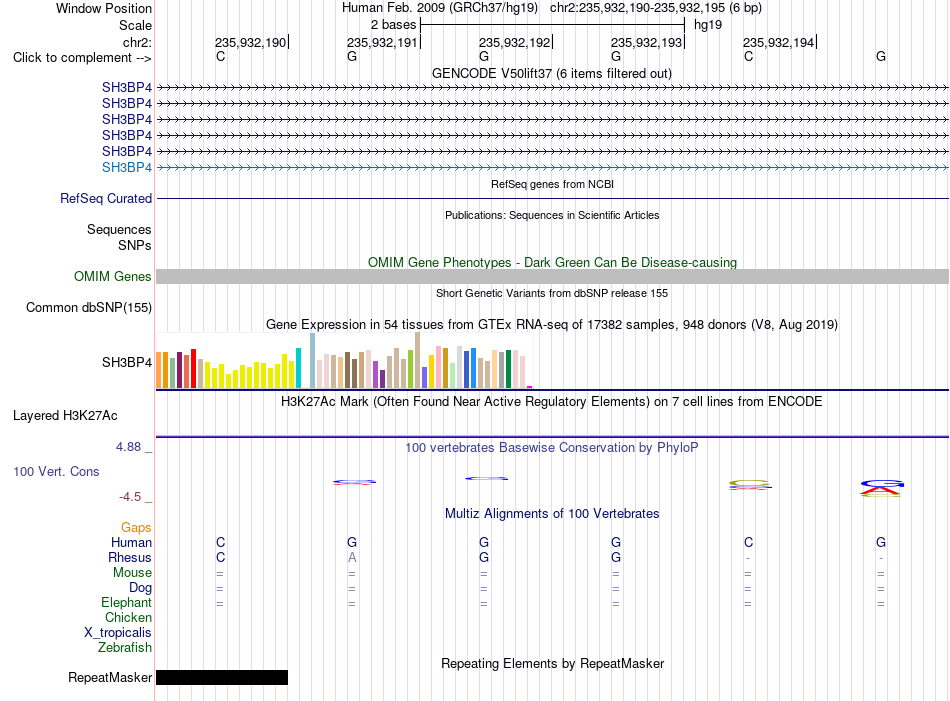Click the Mouse species label
Screen dimensions: 950x701
132,573
